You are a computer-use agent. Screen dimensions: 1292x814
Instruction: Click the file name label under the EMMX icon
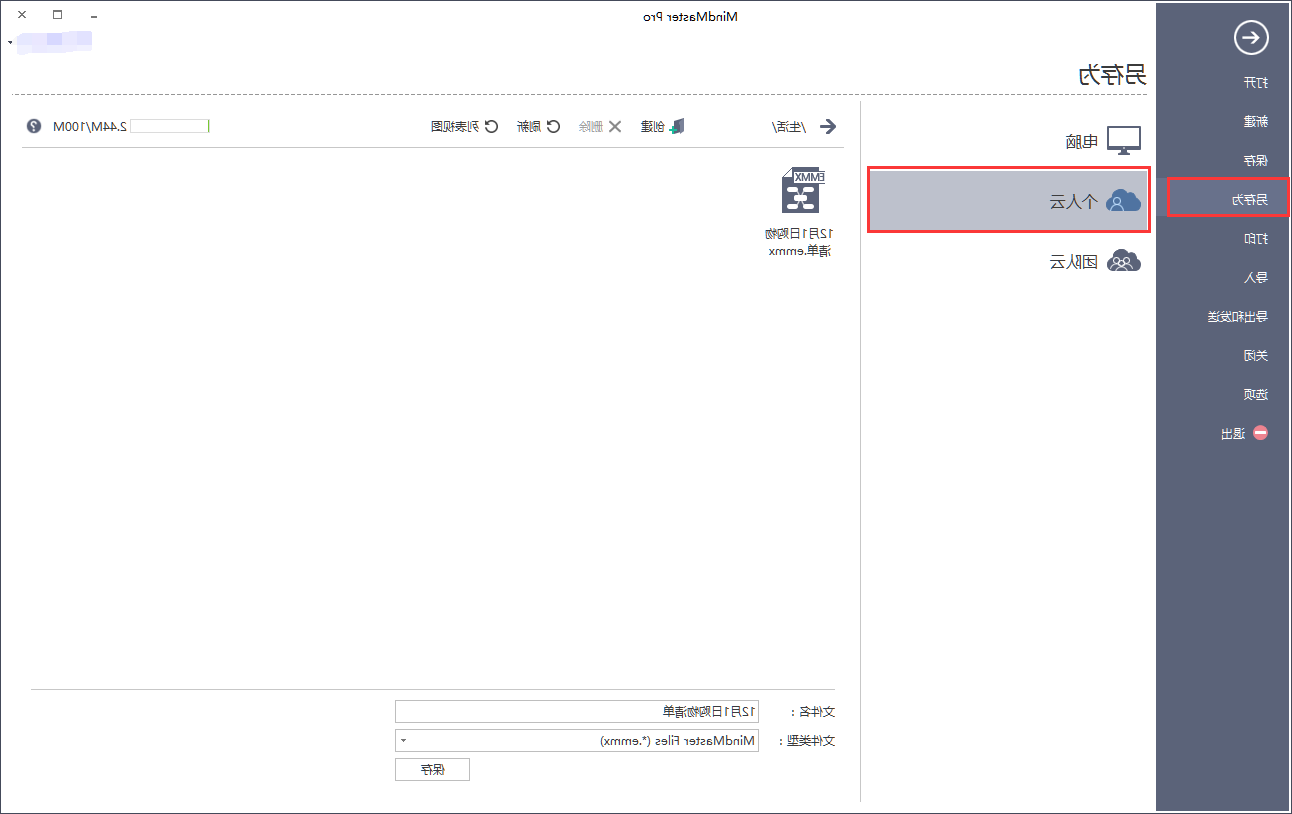pos(799,242)
